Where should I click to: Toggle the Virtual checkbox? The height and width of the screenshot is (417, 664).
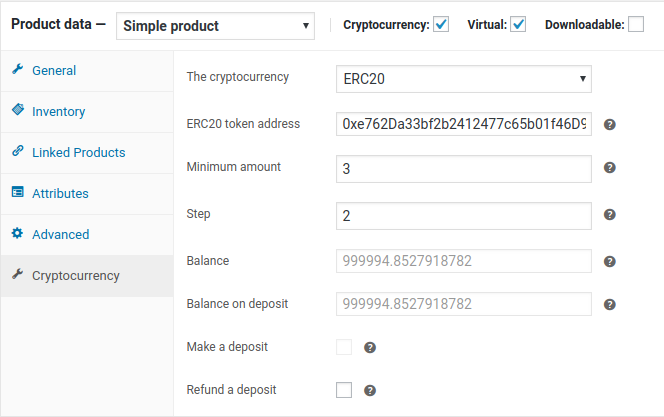point(518,24)
